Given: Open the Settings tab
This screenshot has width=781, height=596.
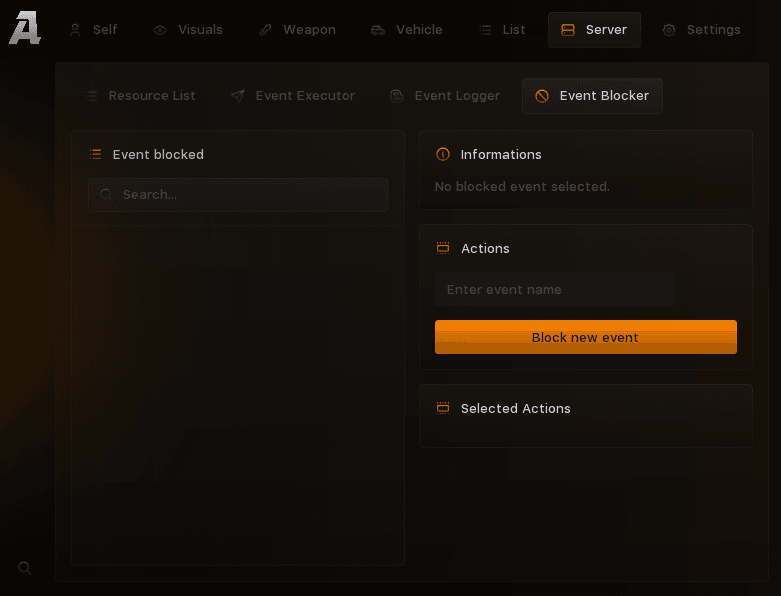Looking at the screenshot, I should click(x=701, y=30).
